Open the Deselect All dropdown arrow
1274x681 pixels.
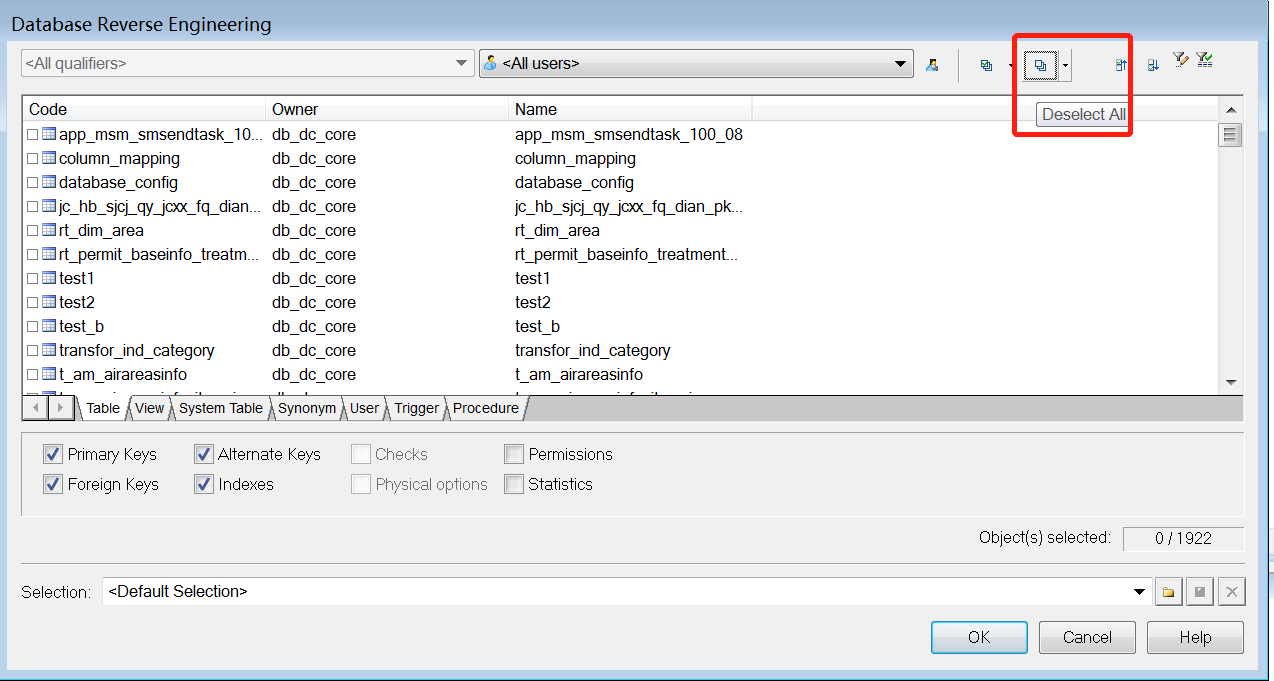1066,65
